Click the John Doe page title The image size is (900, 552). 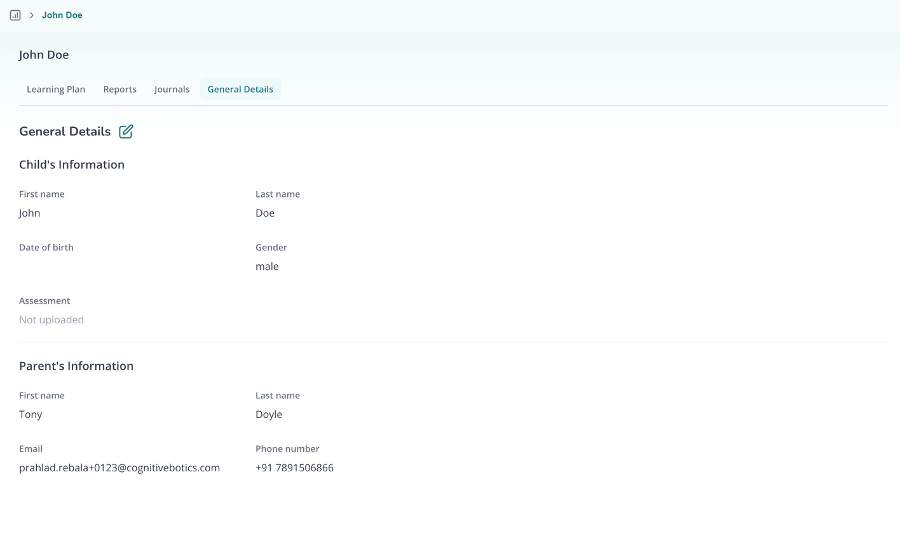(x=44, y=55)
